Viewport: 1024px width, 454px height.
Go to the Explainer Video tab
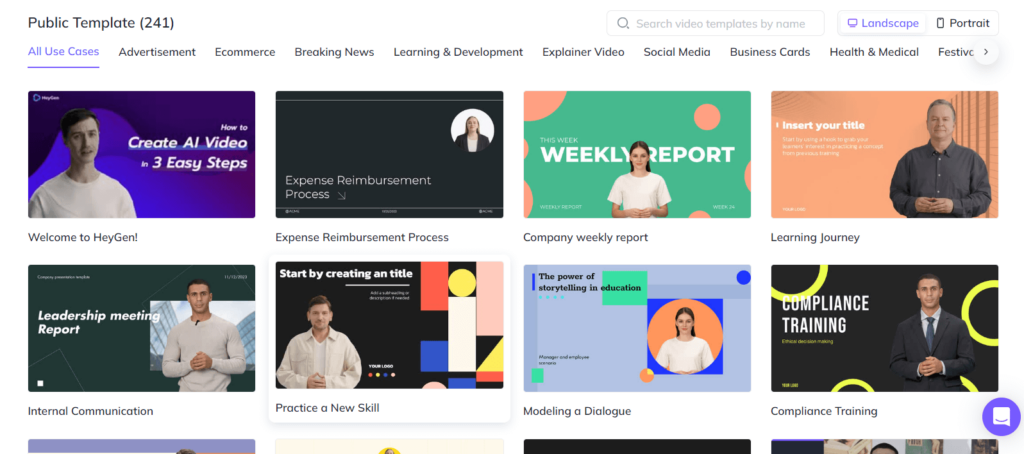tap(583, 52)
